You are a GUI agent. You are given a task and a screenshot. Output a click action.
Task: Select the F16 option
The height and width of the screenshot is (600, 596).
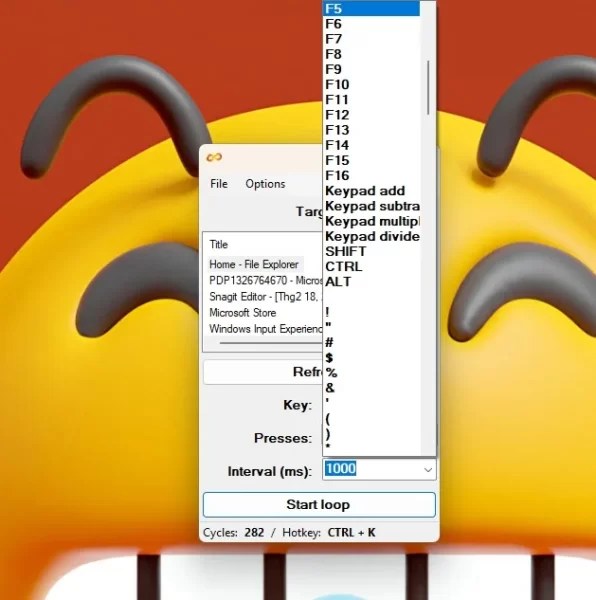371,175
